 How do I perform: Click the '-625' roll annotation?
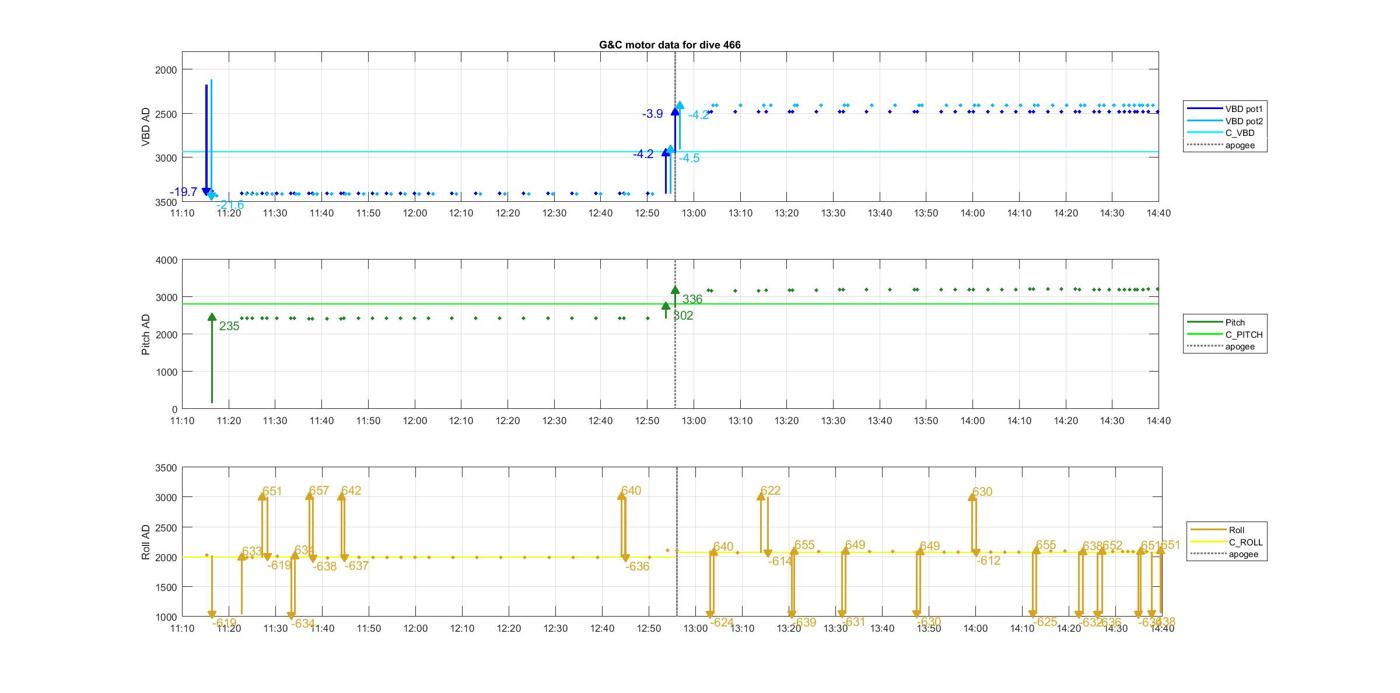pos(1045,622)
